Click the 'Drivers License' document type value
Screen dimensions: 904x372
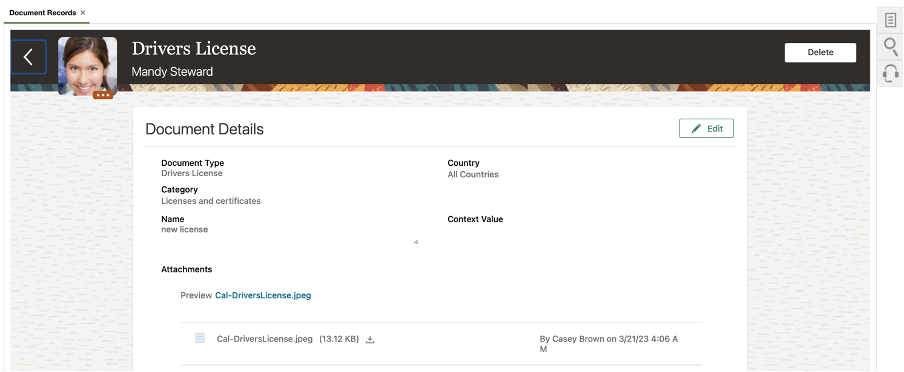192,173
